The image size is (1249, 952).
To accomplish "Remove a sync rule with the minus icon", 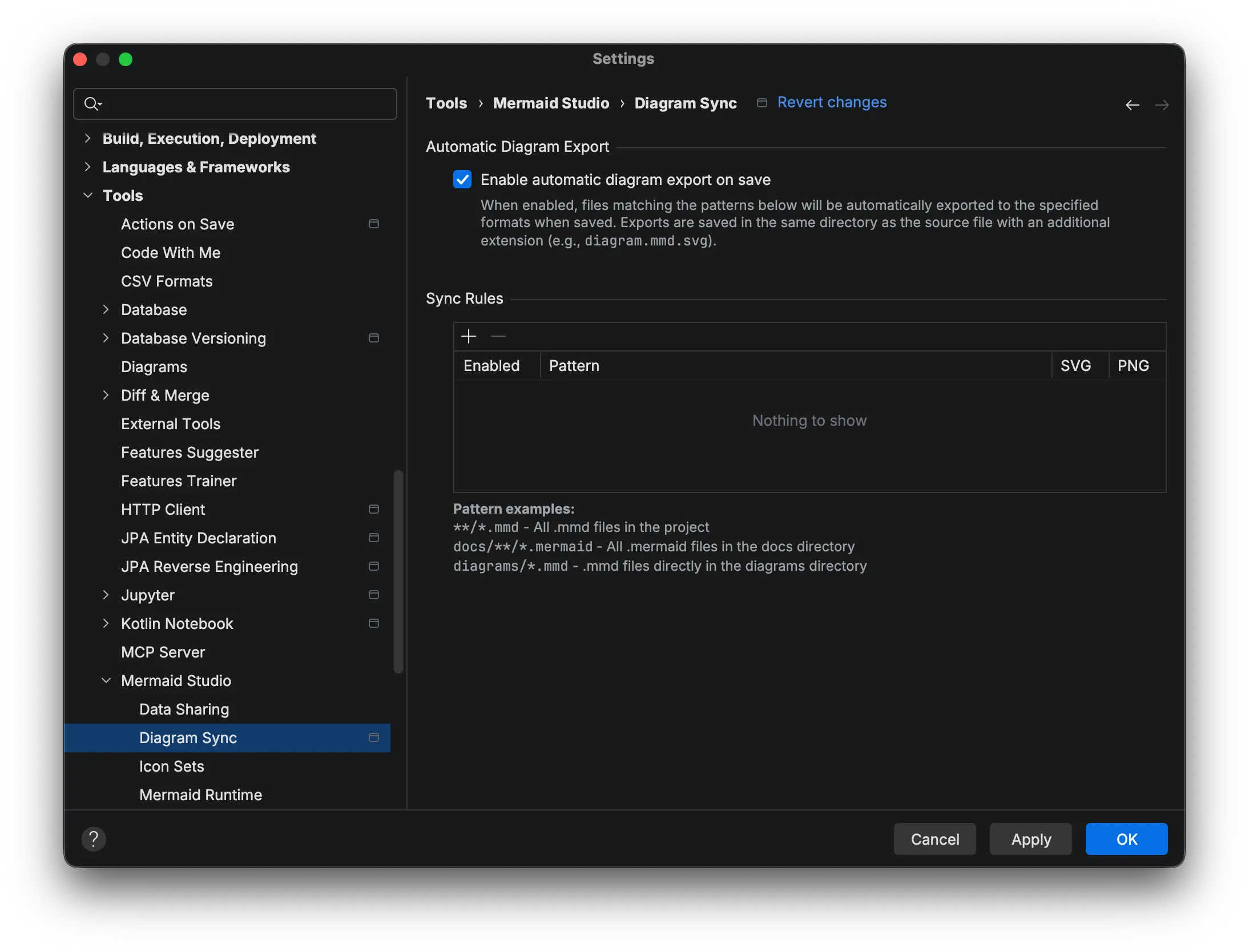I will 498,336.
